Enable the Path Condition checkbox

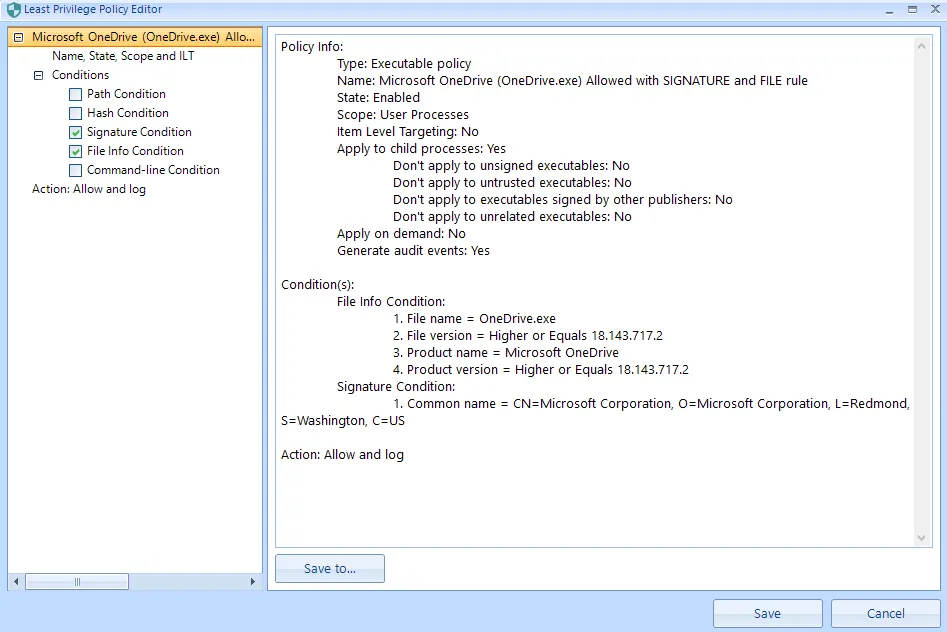76,94
